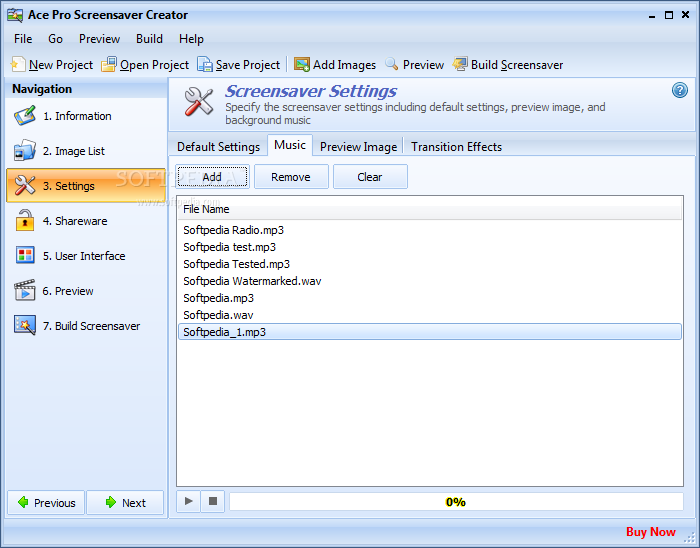The width and height of the screenshot is (700, 548).
Task: Go to Next step
Action: coord(125,502)
